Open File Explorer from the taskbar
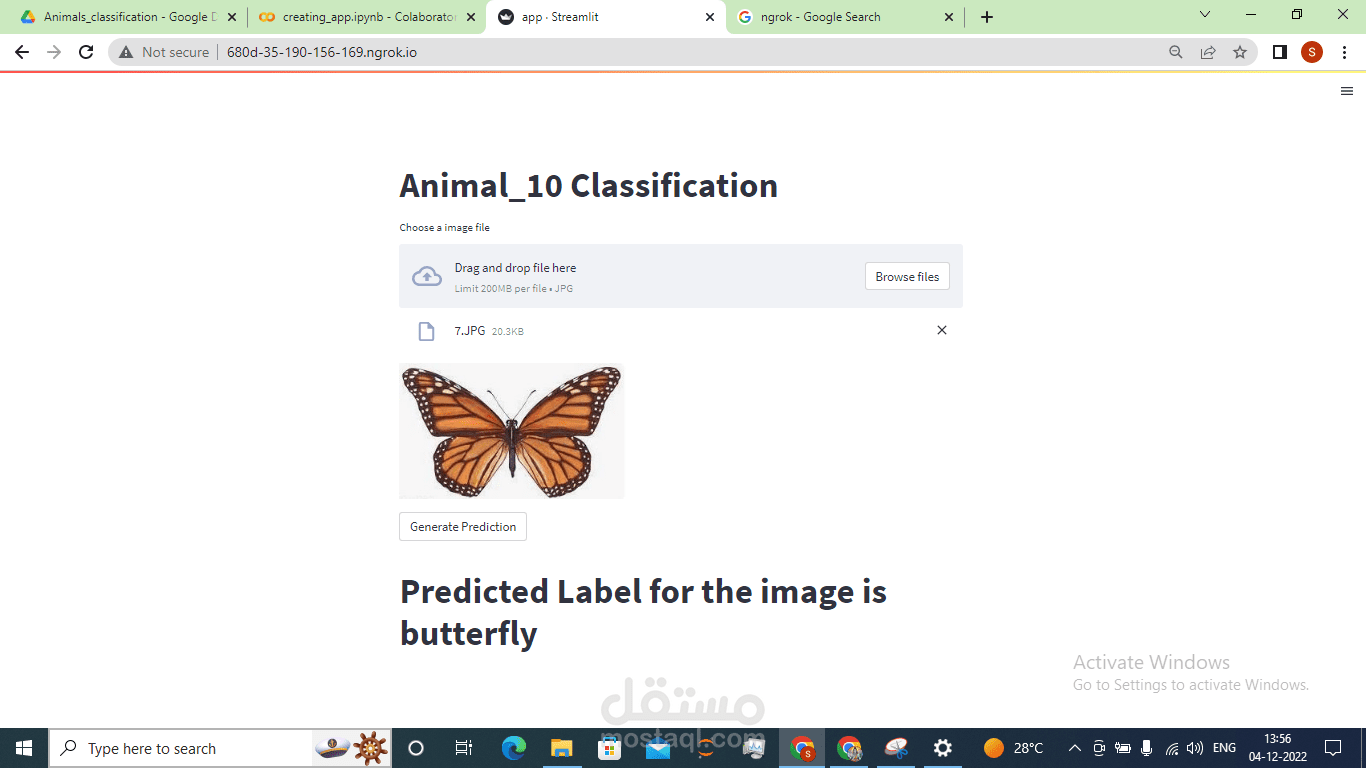The image size is (1366, 768). [561, 748]
